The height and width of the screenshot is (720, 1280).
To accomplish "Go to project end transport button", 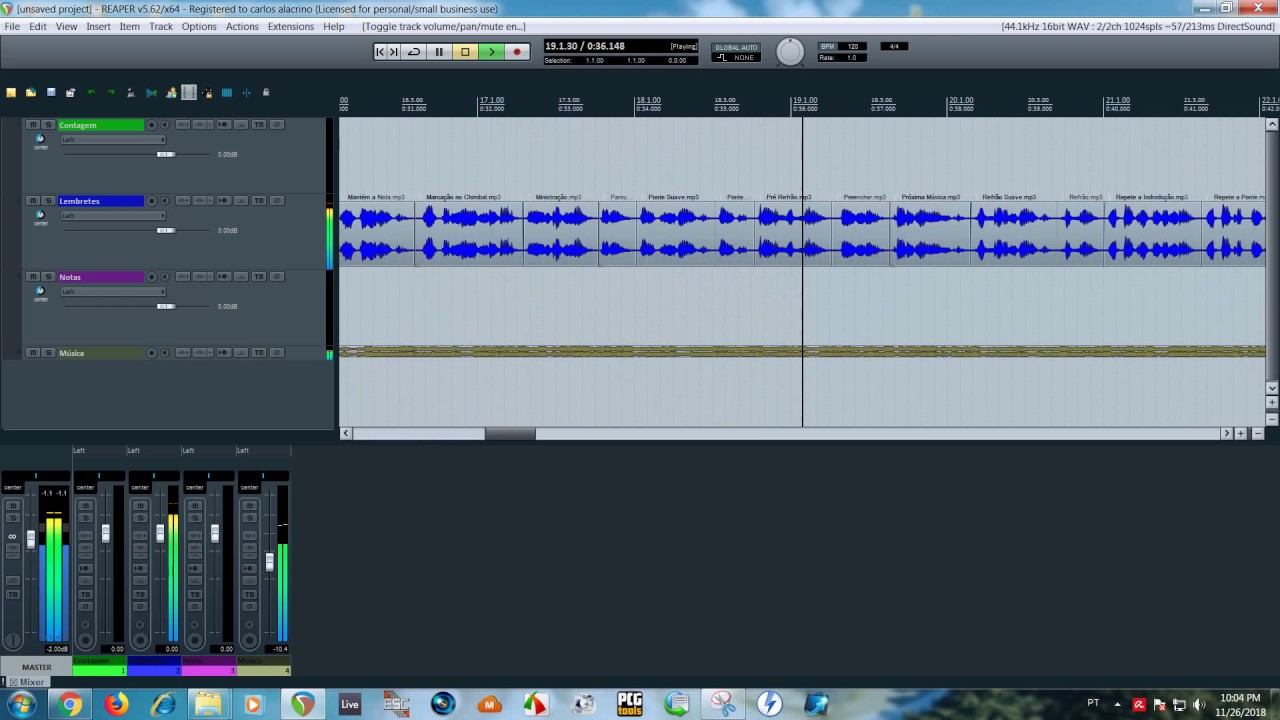I will click(394, 52).
